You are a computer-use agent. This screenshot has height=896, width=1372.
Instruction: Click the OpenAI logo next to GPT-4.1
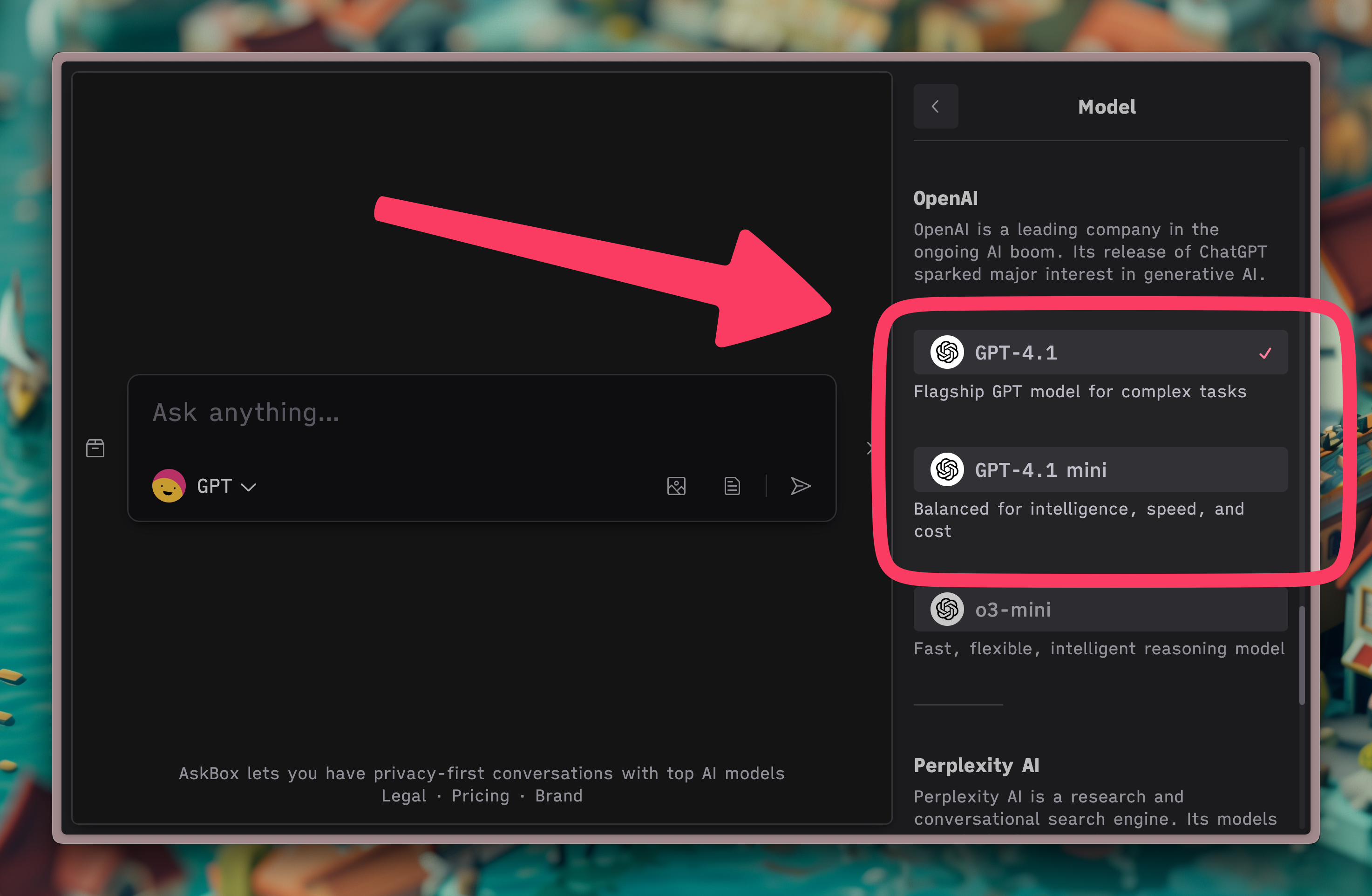(x=947, y=352)
